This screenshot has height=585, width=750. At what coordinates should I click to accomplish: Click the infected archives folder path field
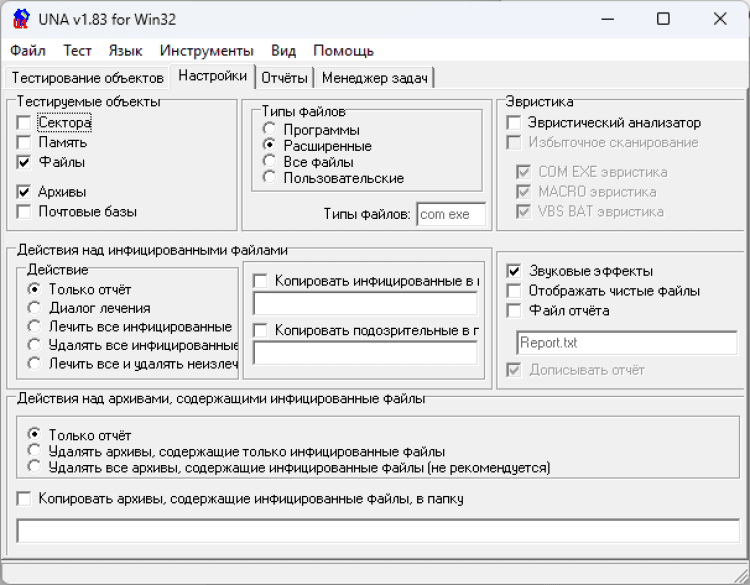point(378,531)
